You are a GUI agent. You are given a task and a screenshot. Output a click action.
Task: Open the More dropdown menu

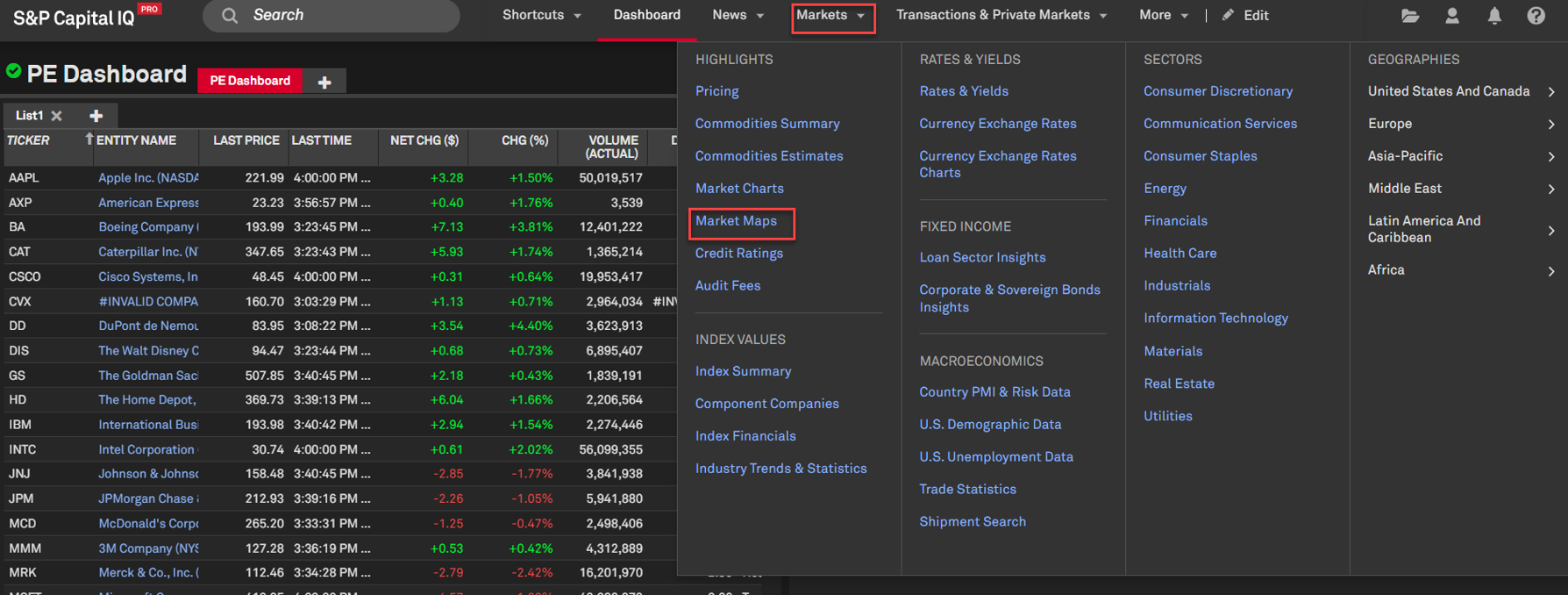(1163, 15)
